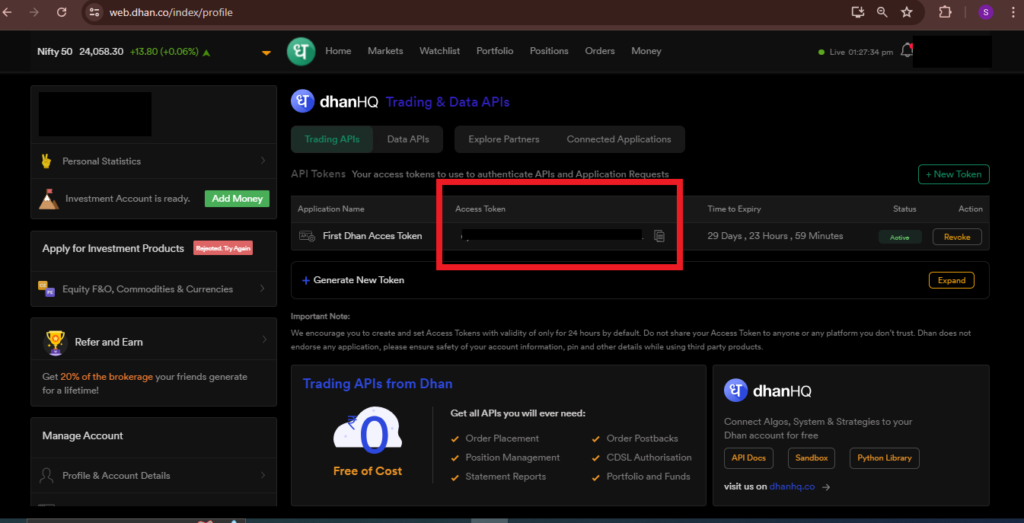Click the browser back arrow
The image size is (1024, 523).
point(8,12)
